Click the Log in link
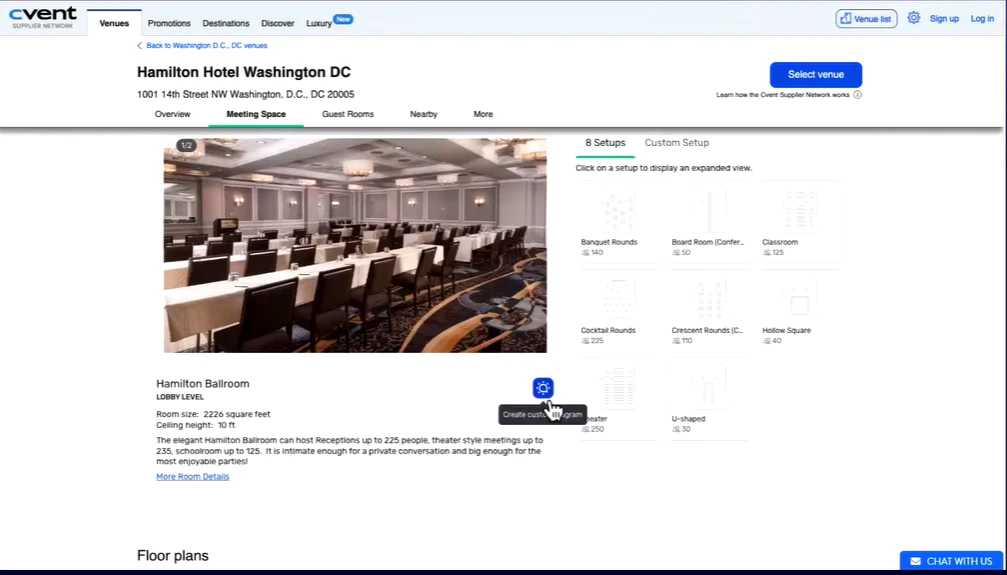The height and width of the screenshot is (575, 1007). click(x=982, y=19)
